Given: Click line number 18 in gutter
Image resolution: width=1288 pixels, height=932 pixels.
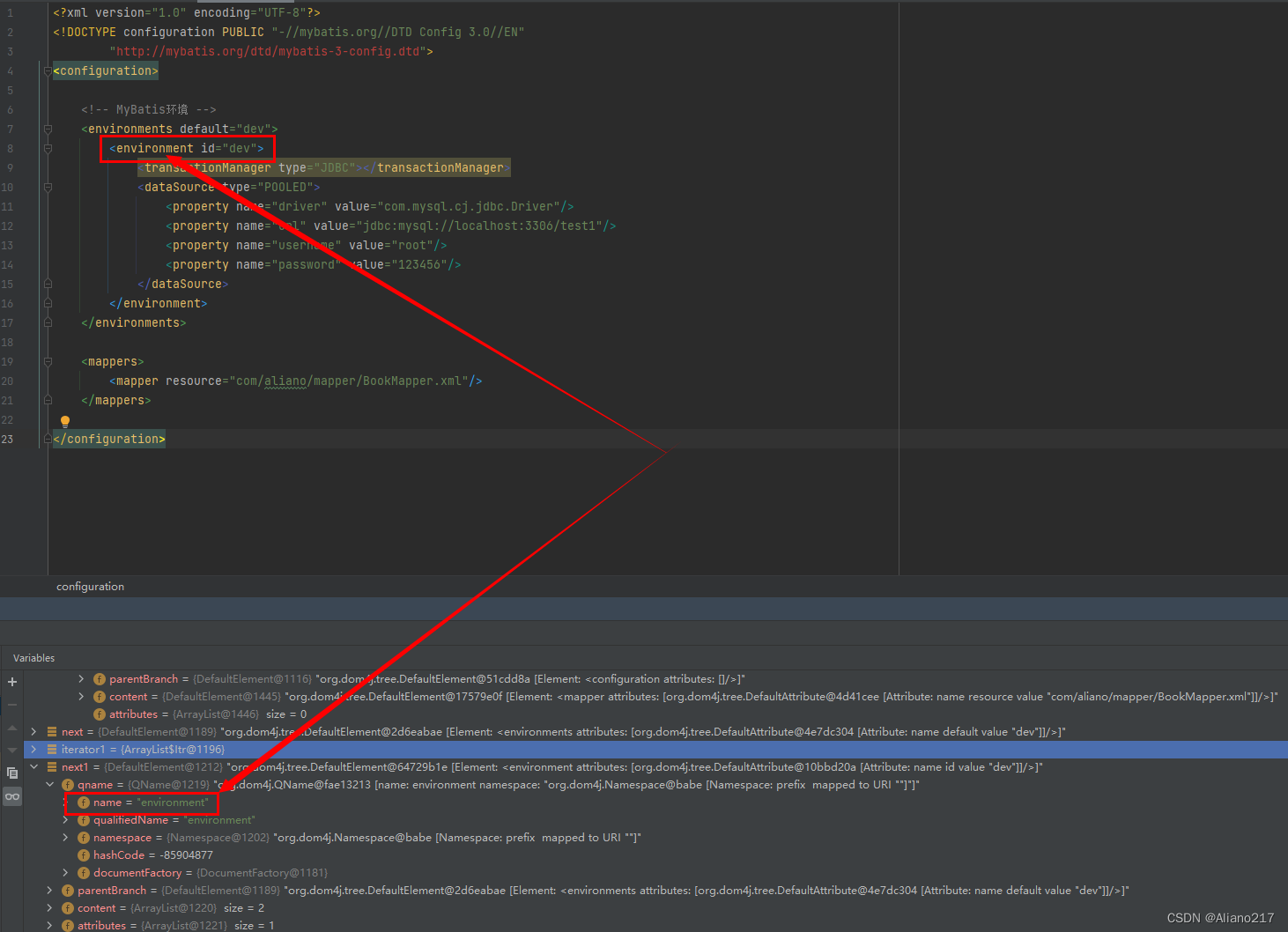Looking at the screenshot, I should (7, 343).
